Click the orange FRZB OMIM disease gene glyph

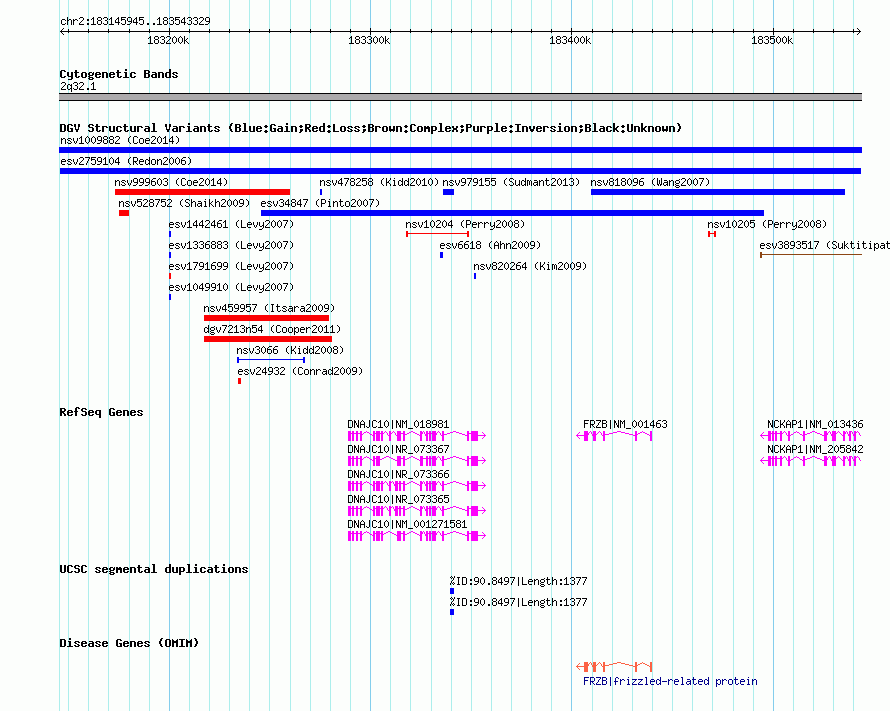point(614,667)
